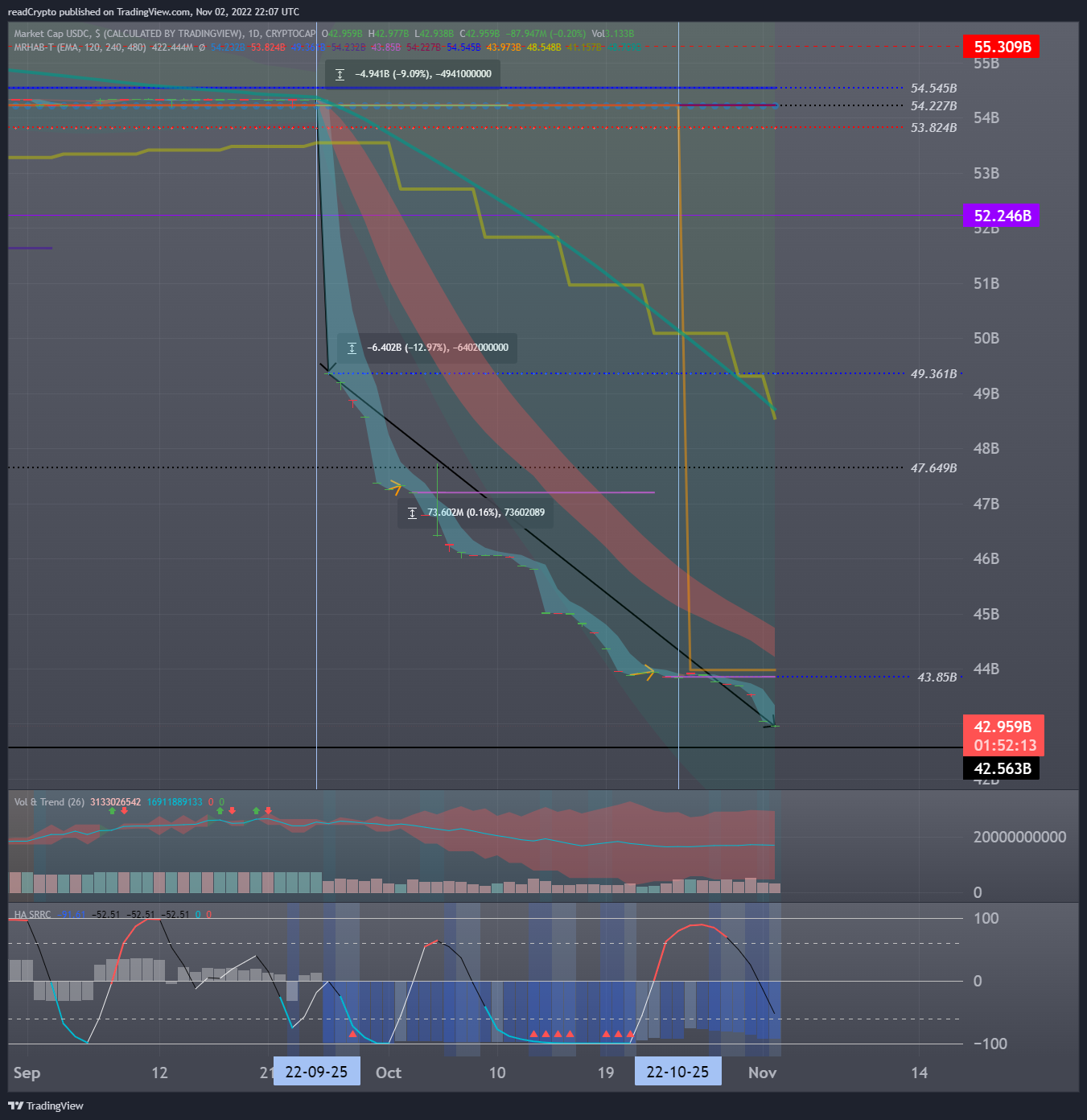Click the black arrowhead at the 49.361B drop
1087x1120 pixels.
(329, 369)
